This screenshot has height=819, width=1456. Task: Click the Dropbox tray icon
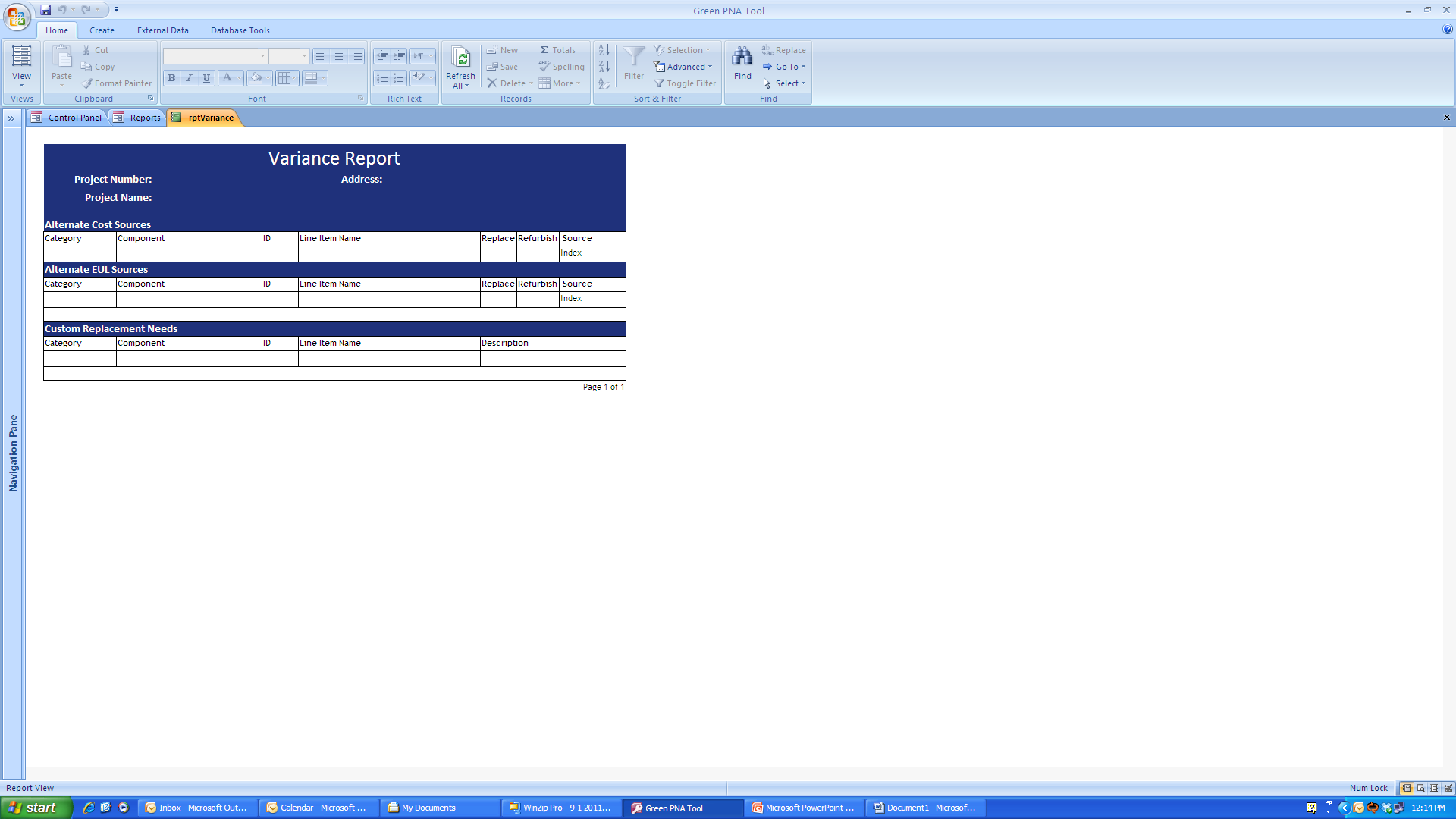pos(1386,808)
